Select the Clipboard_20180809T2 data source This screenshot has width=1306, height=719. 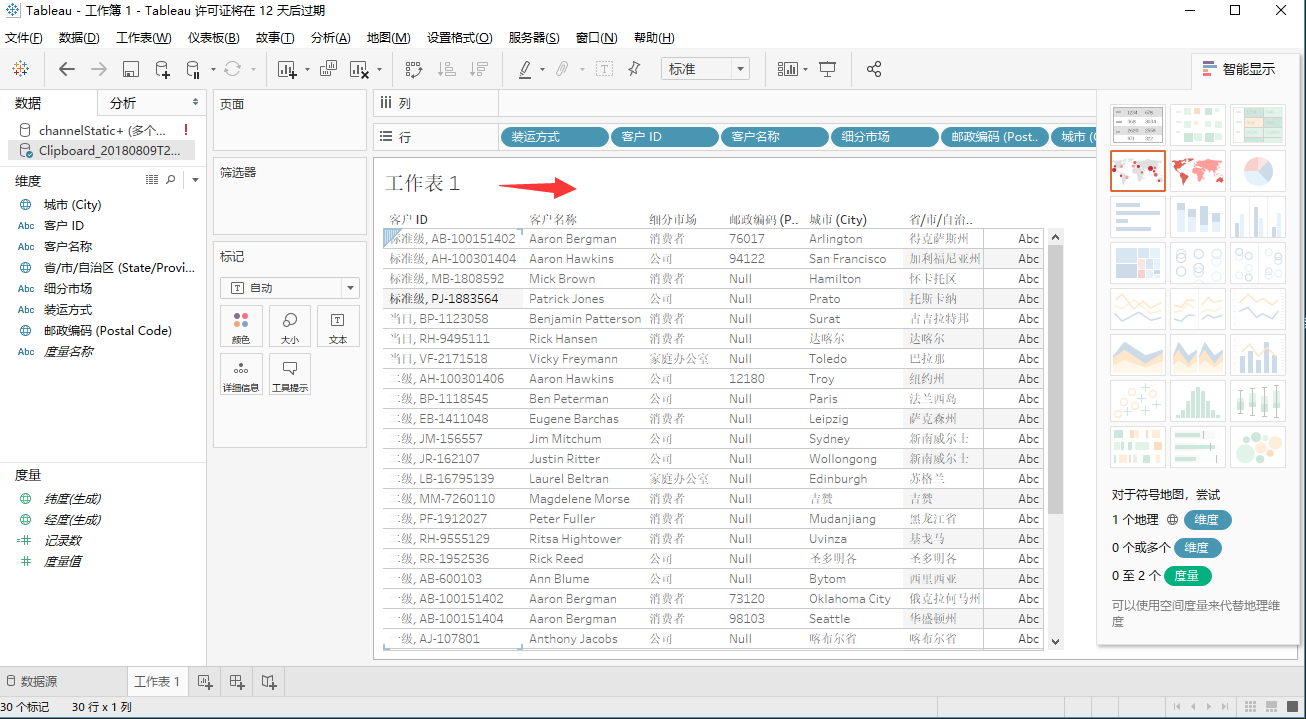coord(102,151)
